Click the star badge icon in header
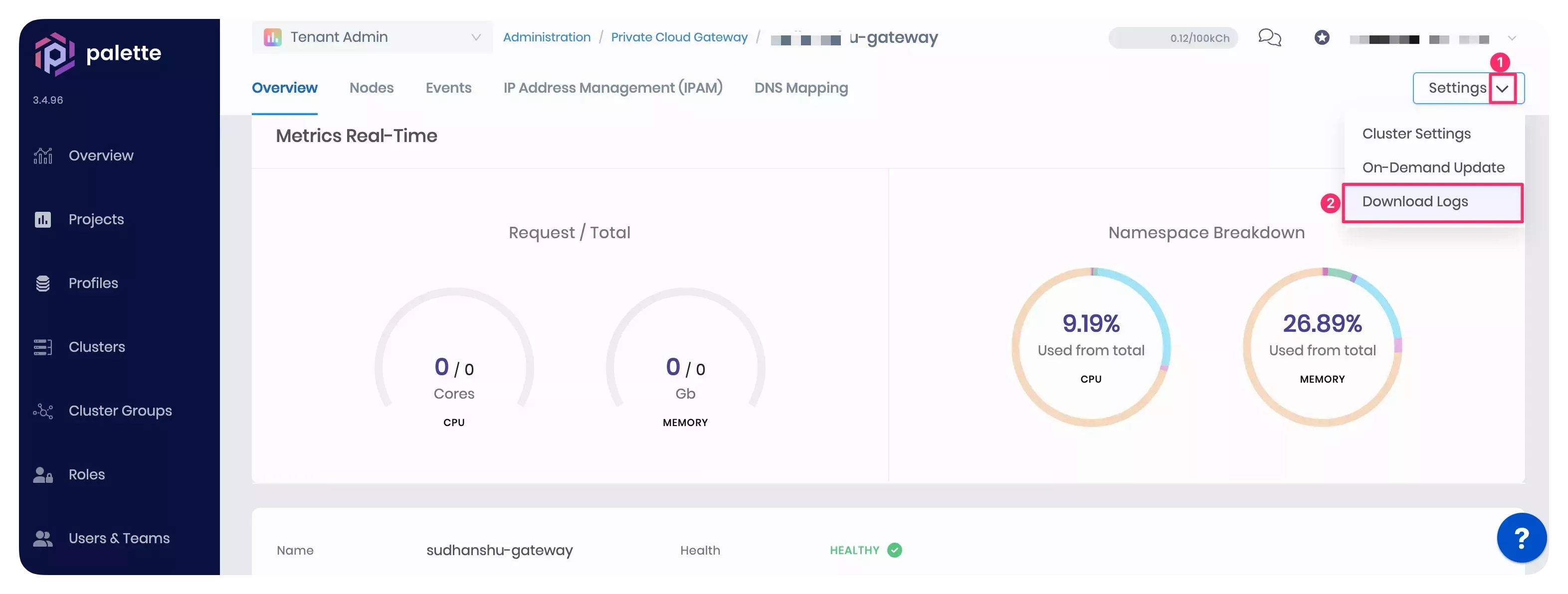 point(1322,38)
